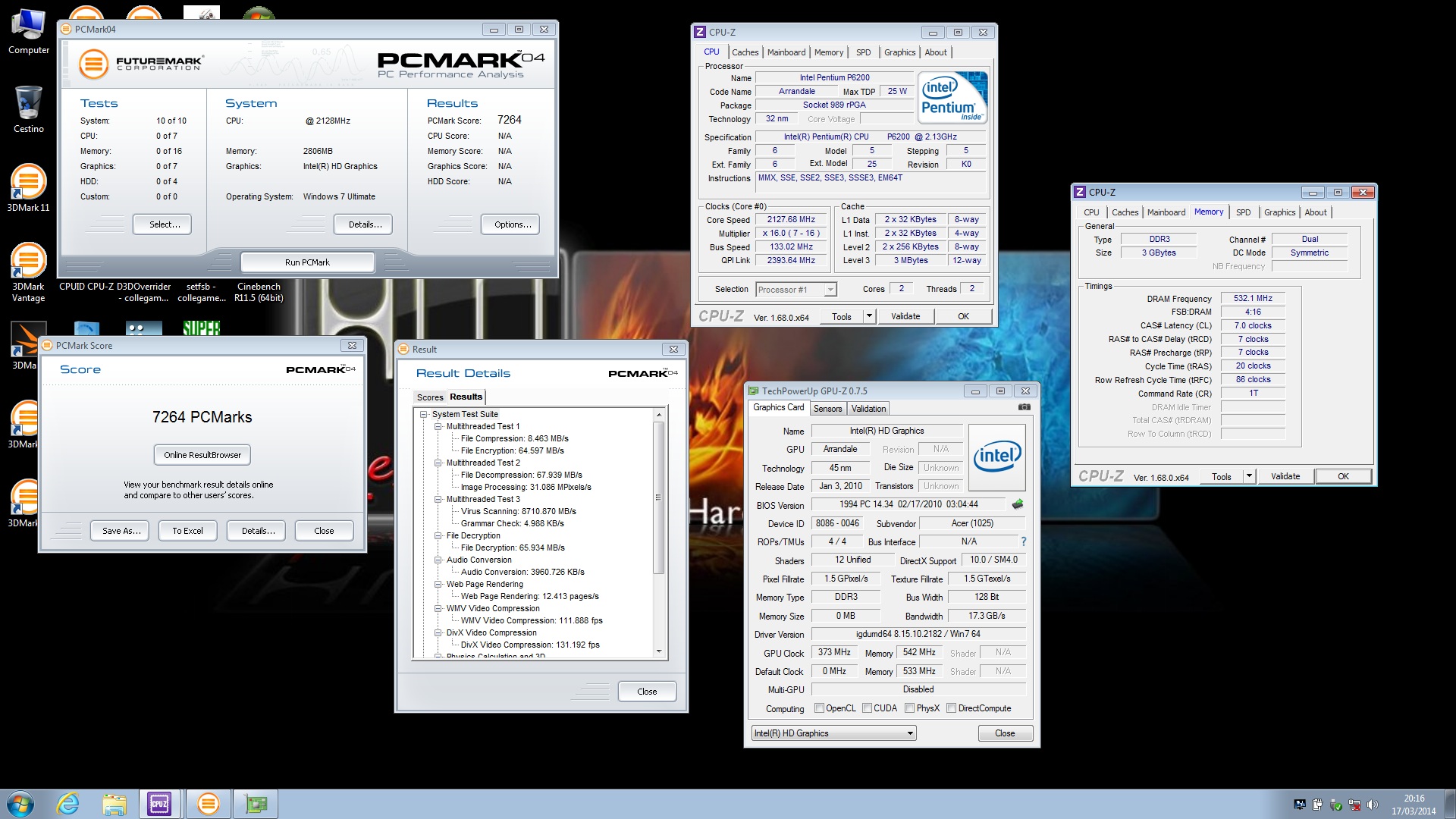1456x819 pixels.
Task: Click Intel logo in GPU-Z window
Action: pyautogui.click(x=997, y=457)
